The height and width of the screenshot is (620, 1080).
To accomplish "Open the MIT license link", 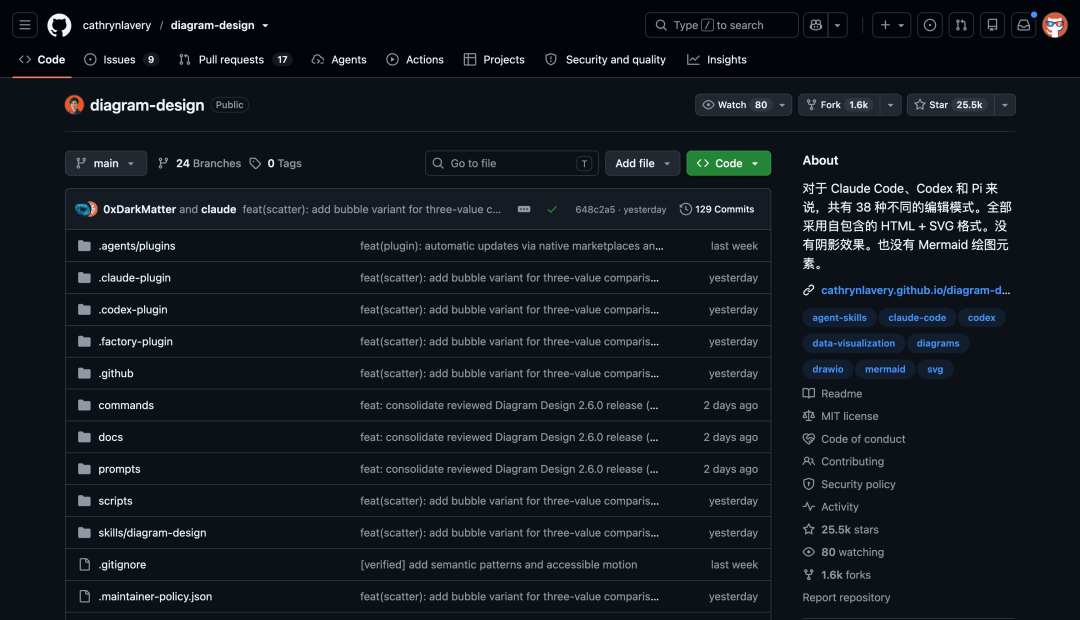I will coord(840,416).
